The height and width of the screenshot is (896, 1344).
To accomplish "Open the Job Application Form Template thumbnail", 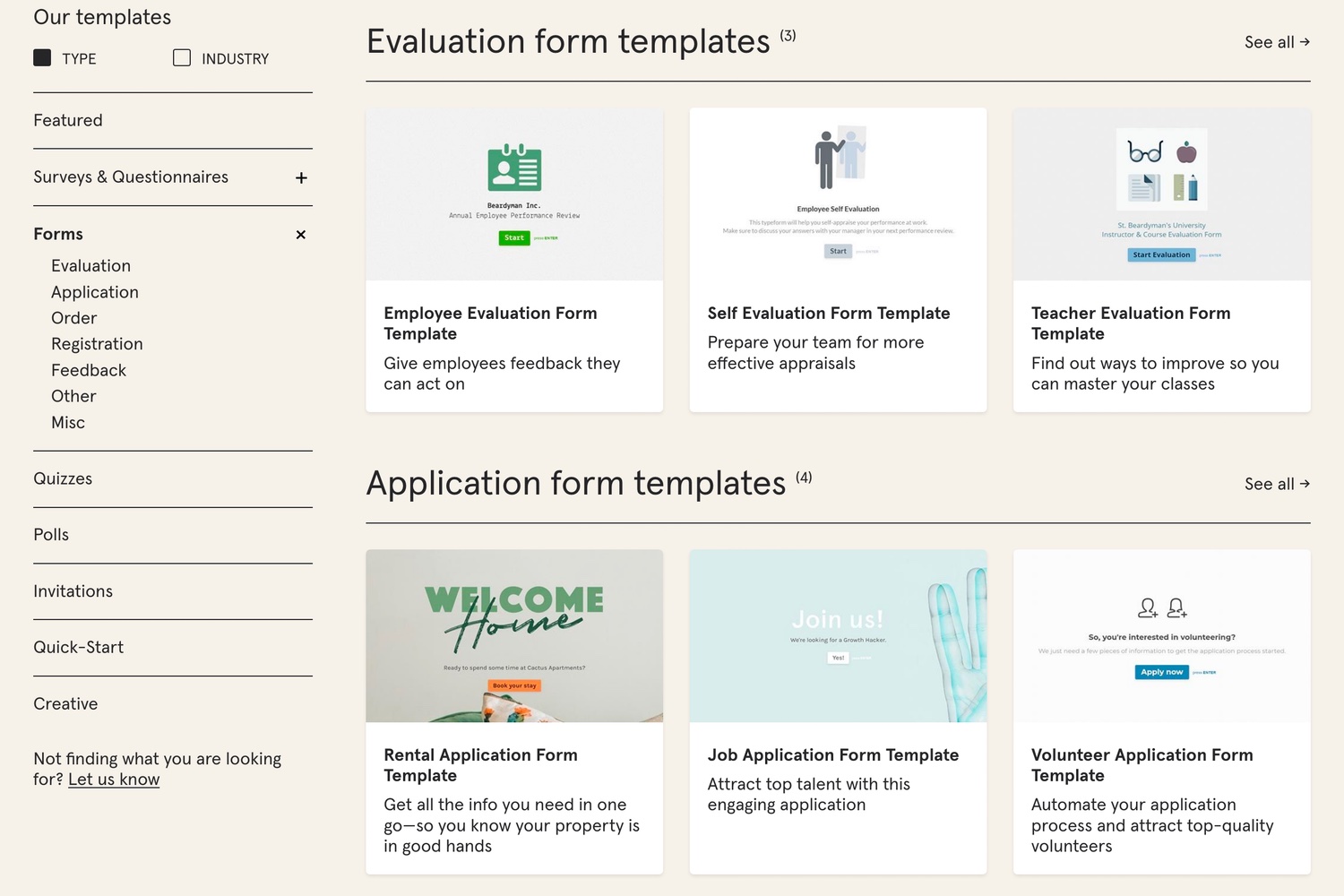I will [837, 635].
